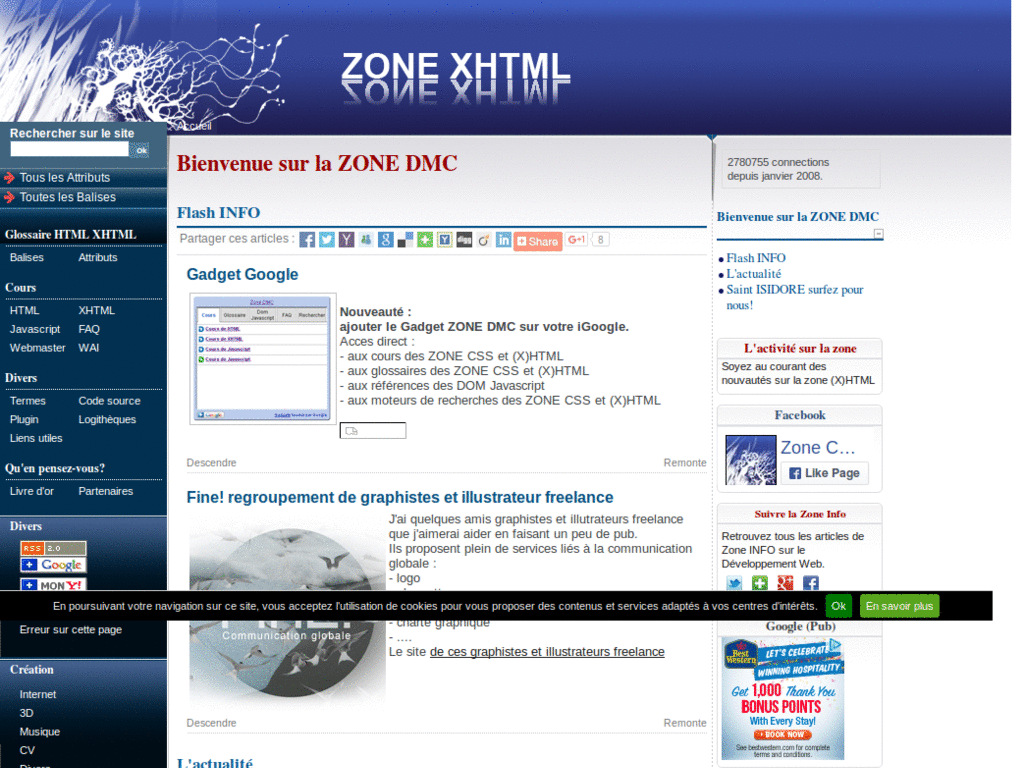
Task: Click the add to Google badge
Action: pyautogui.click(x=53, y=565)
